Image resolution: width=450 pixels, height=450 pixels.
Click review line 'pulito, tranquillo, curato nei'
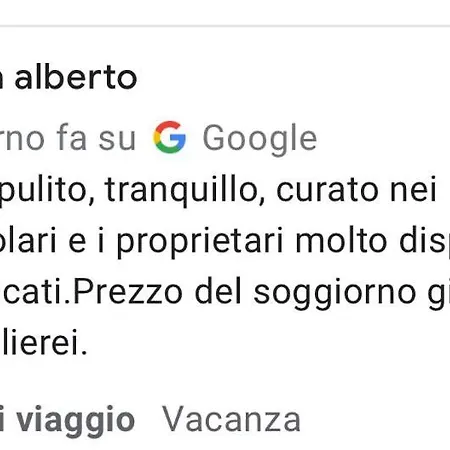(x=218, y=191)
